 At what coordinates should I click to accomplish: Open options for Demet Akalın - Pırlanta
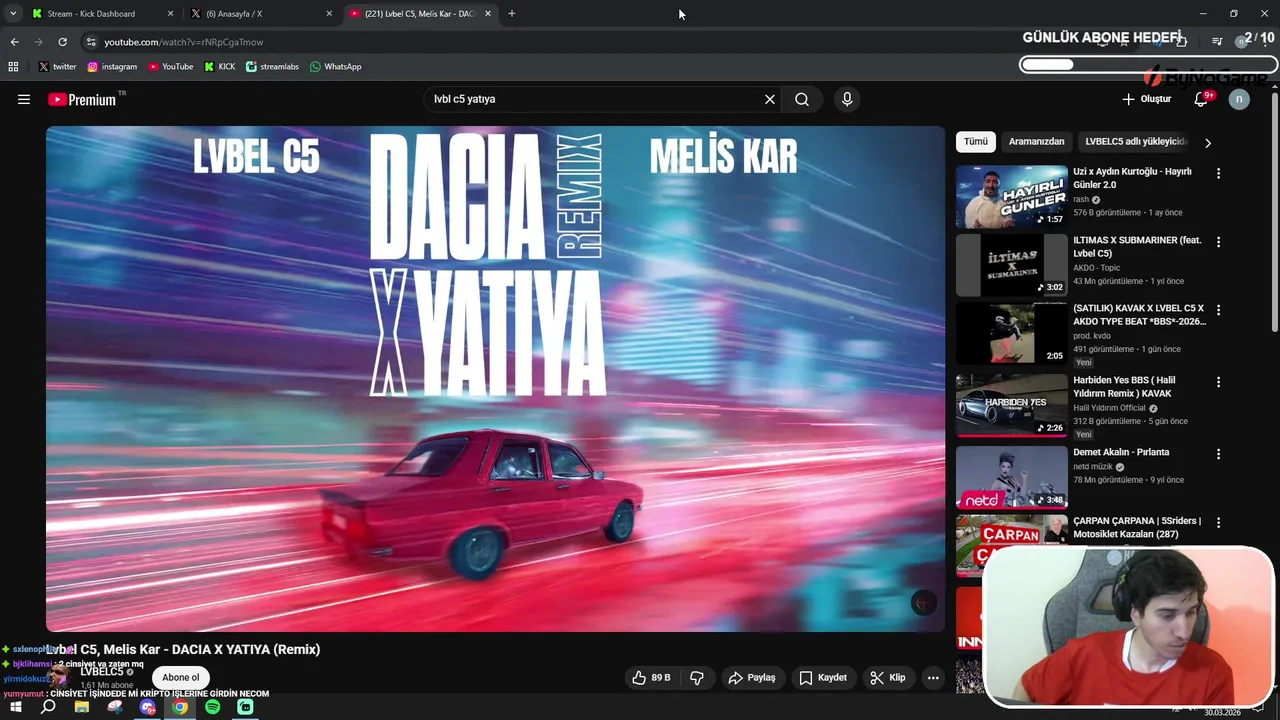[1218, 453]
